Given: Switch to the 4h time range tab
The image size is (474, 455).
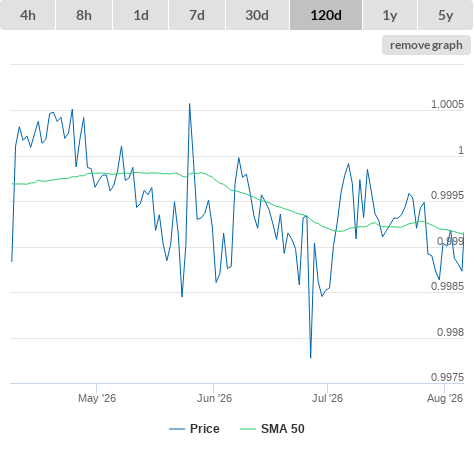Looking at the screenshot, I should [28, 15].
